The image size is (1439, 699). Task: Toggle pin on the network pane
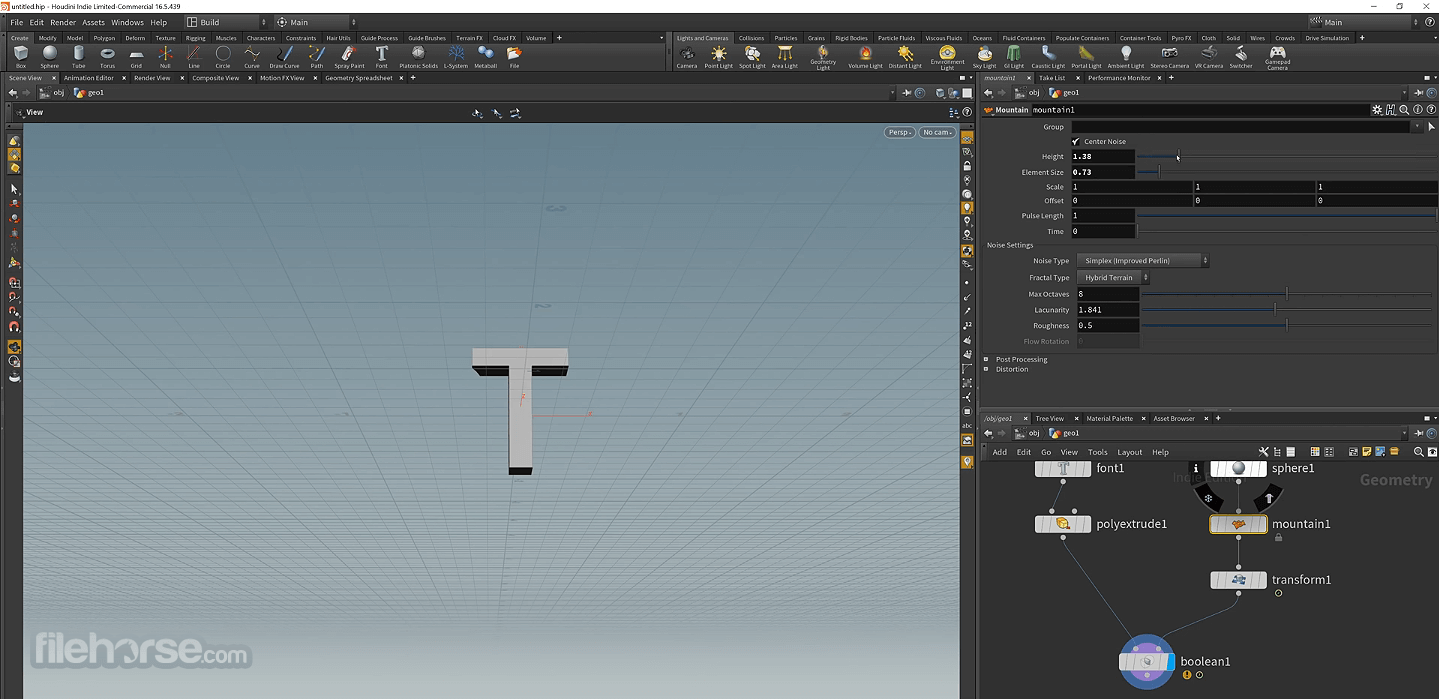1419,433
